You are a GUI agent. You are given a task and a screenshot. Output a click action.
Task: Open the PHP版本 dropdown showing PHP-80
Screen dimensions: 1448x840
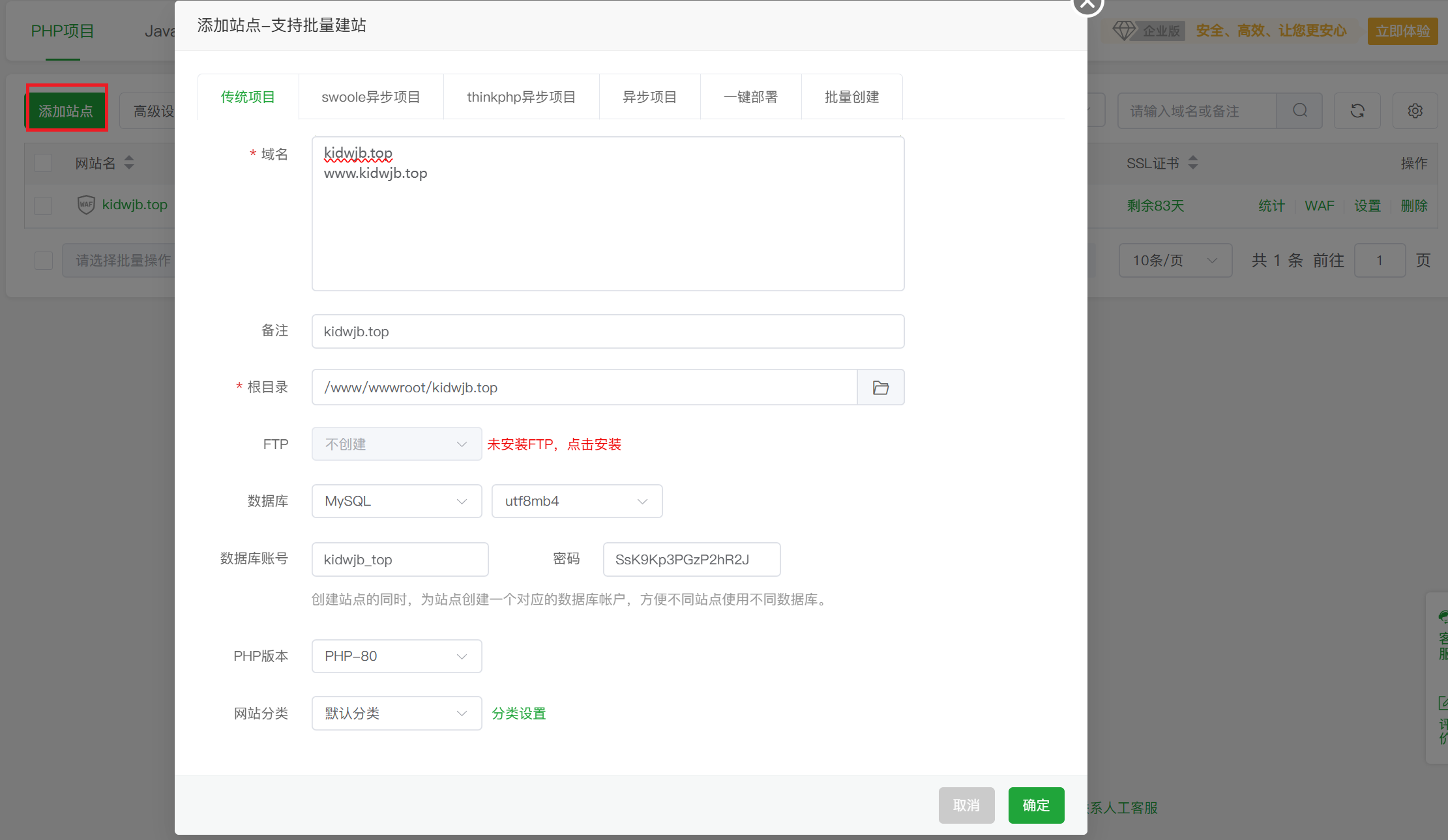point(396,656)
